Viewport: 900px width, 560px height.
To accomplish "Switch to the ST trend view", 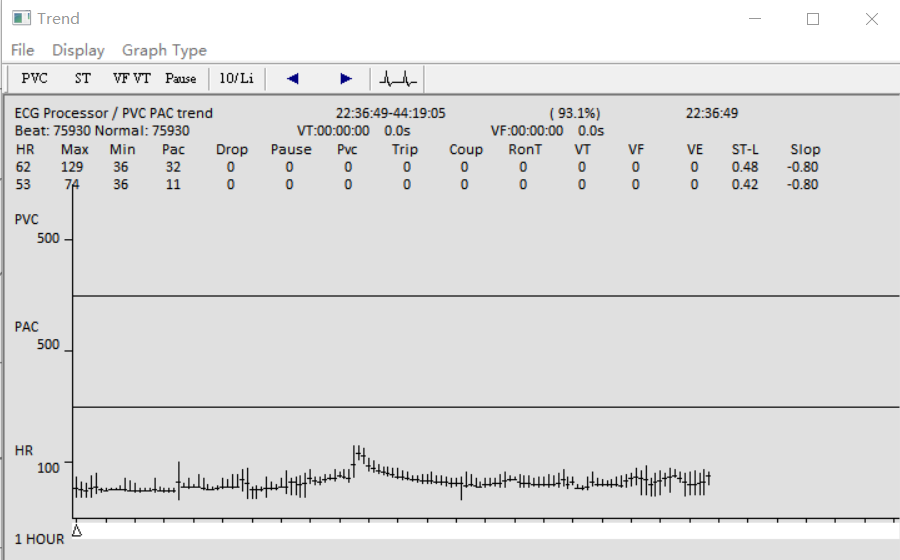I will (82, 78).
